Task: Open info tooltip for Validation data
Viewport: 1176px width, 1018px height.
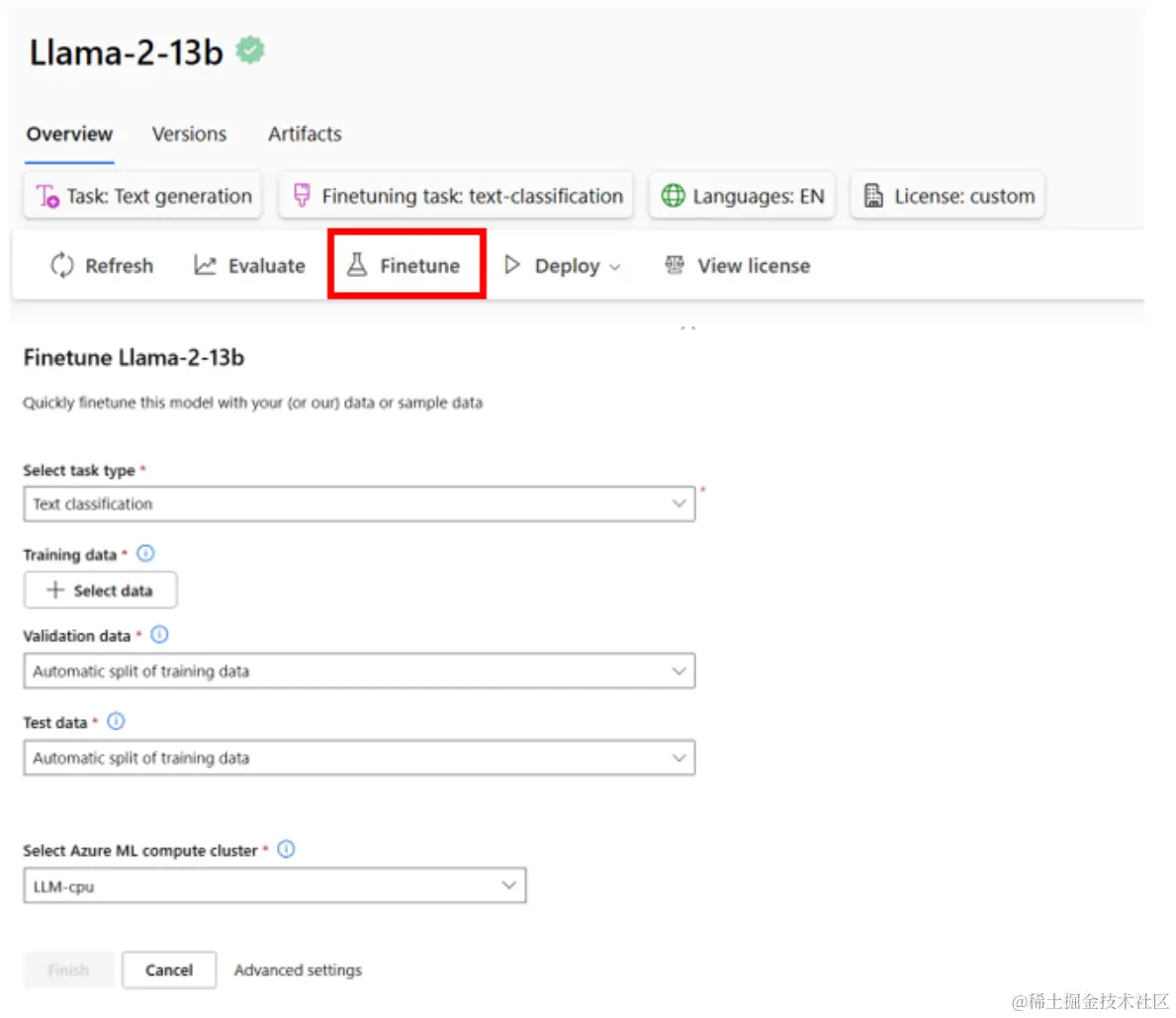Action: point(159,635)
